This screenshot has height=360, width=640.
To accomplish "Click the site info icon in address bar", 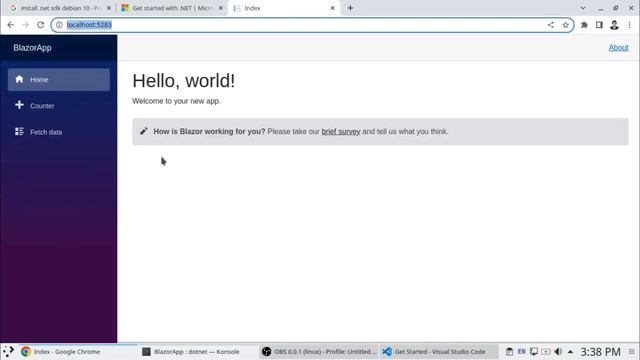I will [59, 25].
